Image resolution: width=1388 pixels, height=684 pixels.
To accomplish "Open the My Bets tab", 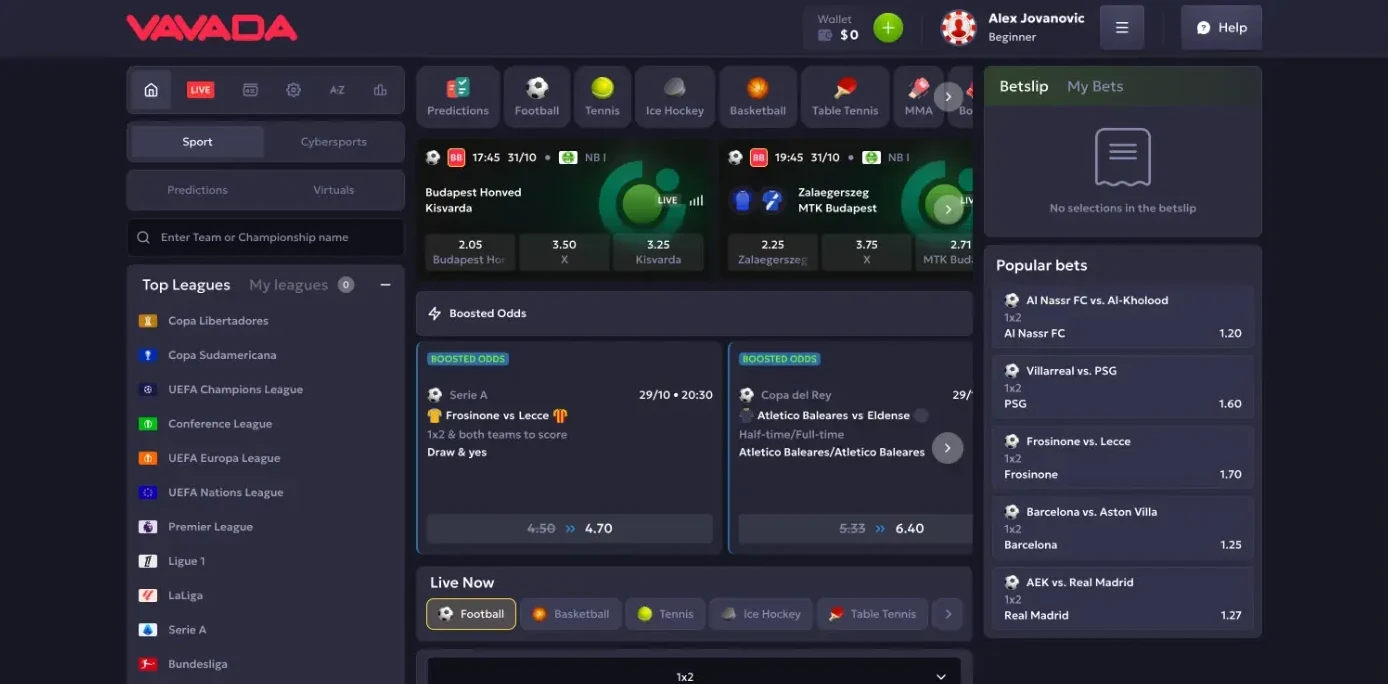I will click(x=1095, y=86).
